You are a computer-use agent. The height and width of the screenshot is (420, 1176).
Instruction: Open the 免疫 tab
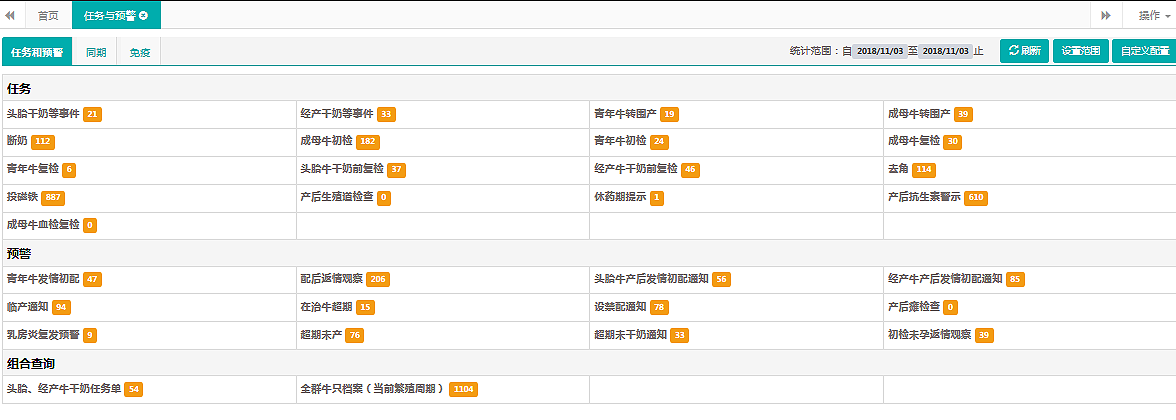[x=139, y=52]
